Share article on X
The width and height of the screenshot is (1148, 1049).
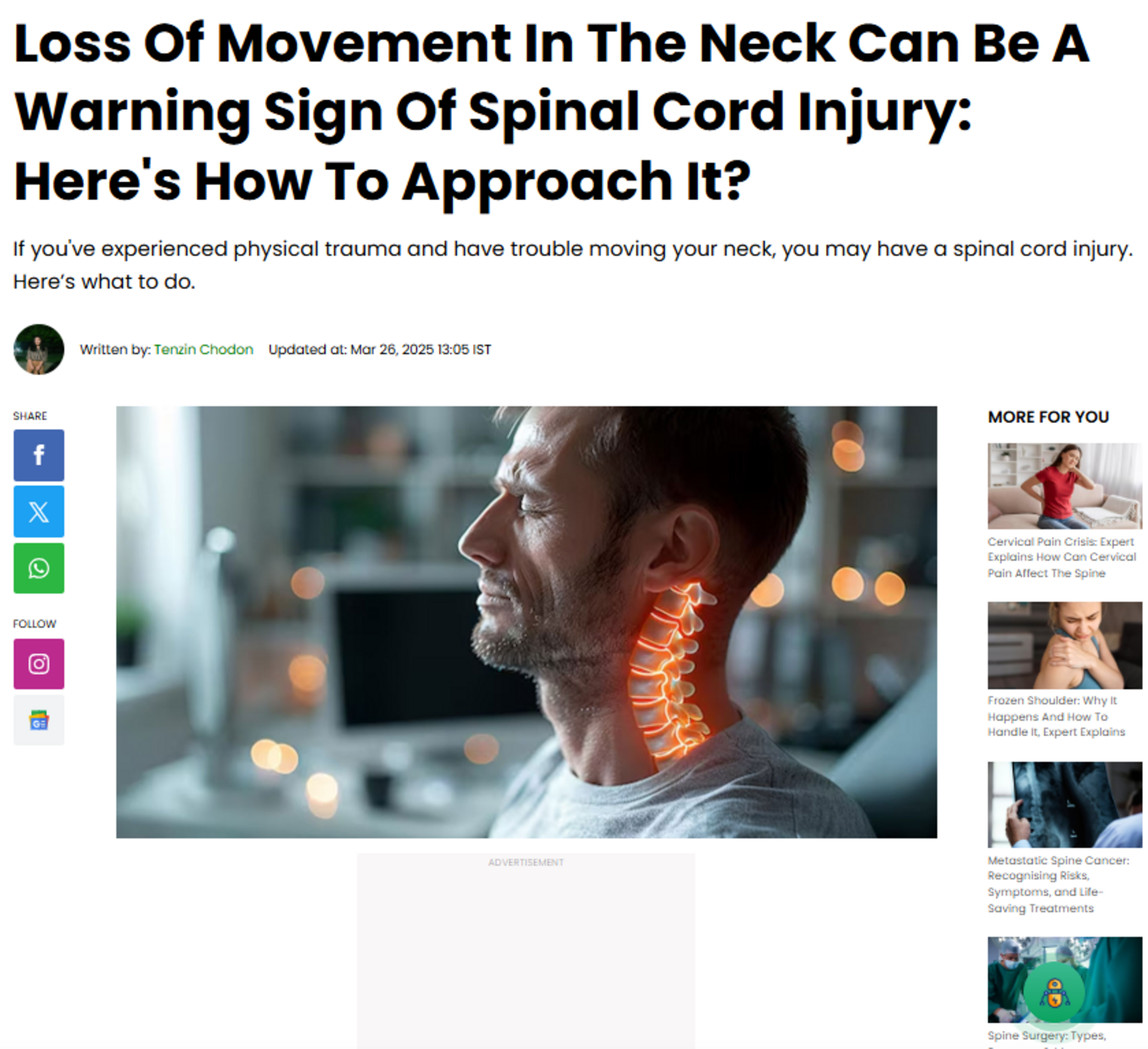tap(39, 511)
